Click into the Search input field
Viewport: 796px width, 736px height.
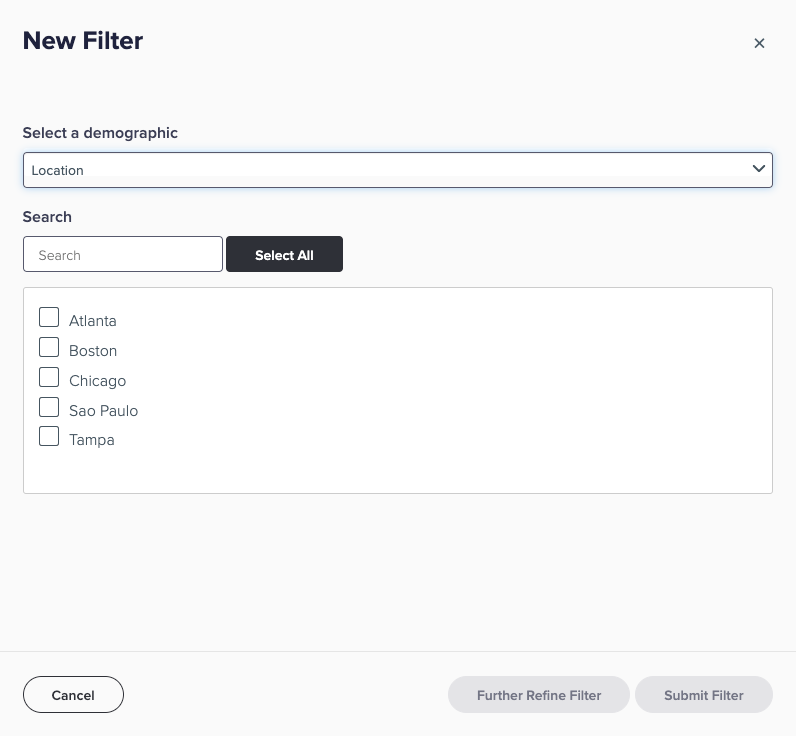click(123, 254)
